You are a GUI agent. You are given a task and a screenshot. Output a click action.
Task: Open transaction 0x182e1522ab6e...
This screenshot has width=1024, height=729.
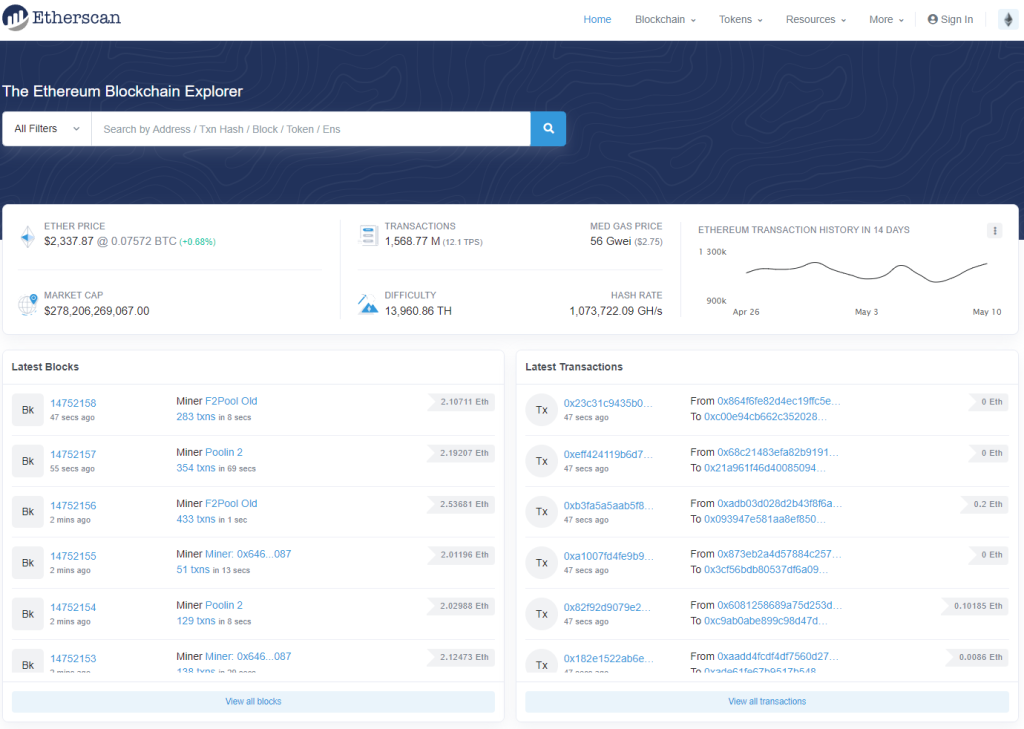click(609, 658)
